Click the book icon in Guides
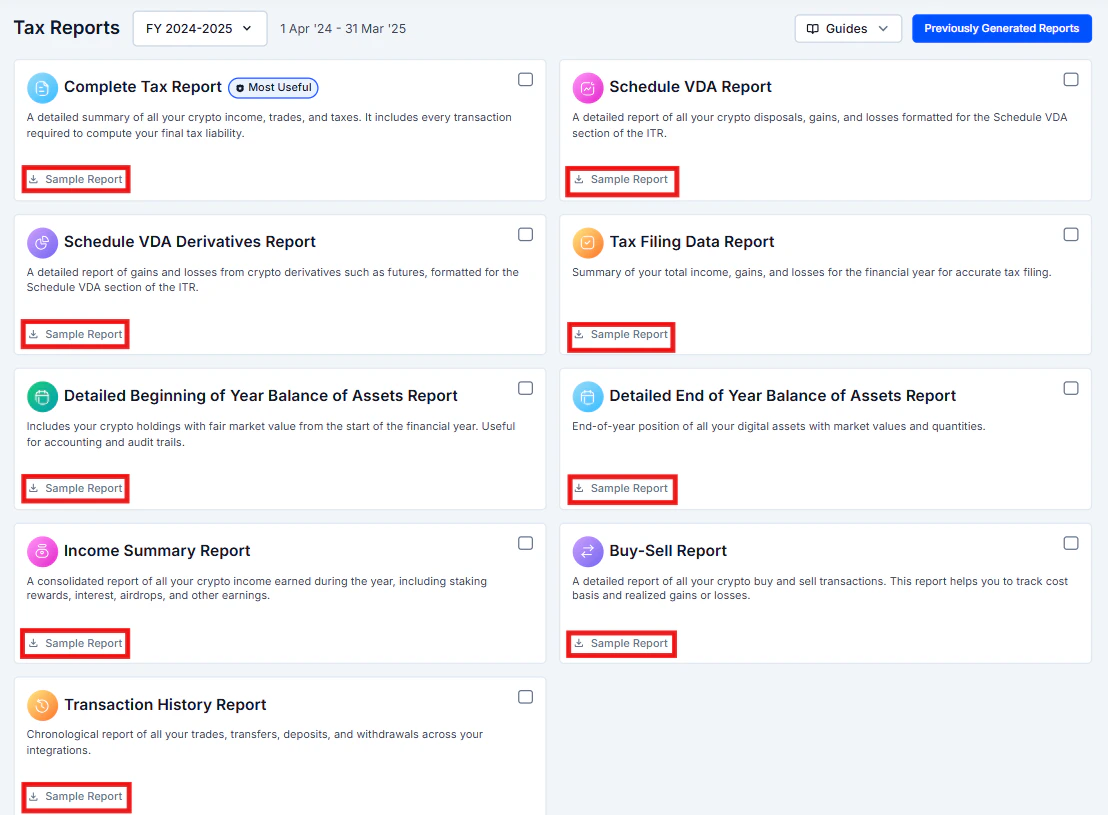The width and height of the screenshot is (1108, 815). tap(813, 29)
